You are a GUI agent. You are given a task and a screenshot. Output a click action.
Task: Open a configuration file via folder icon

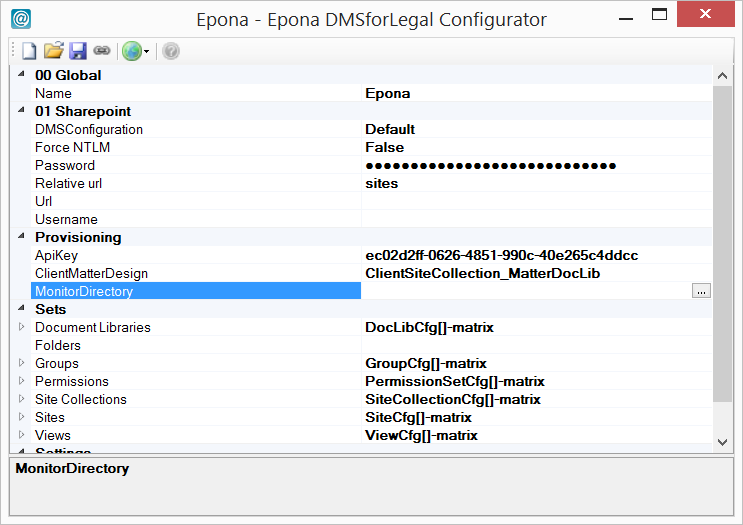point(54,51)
